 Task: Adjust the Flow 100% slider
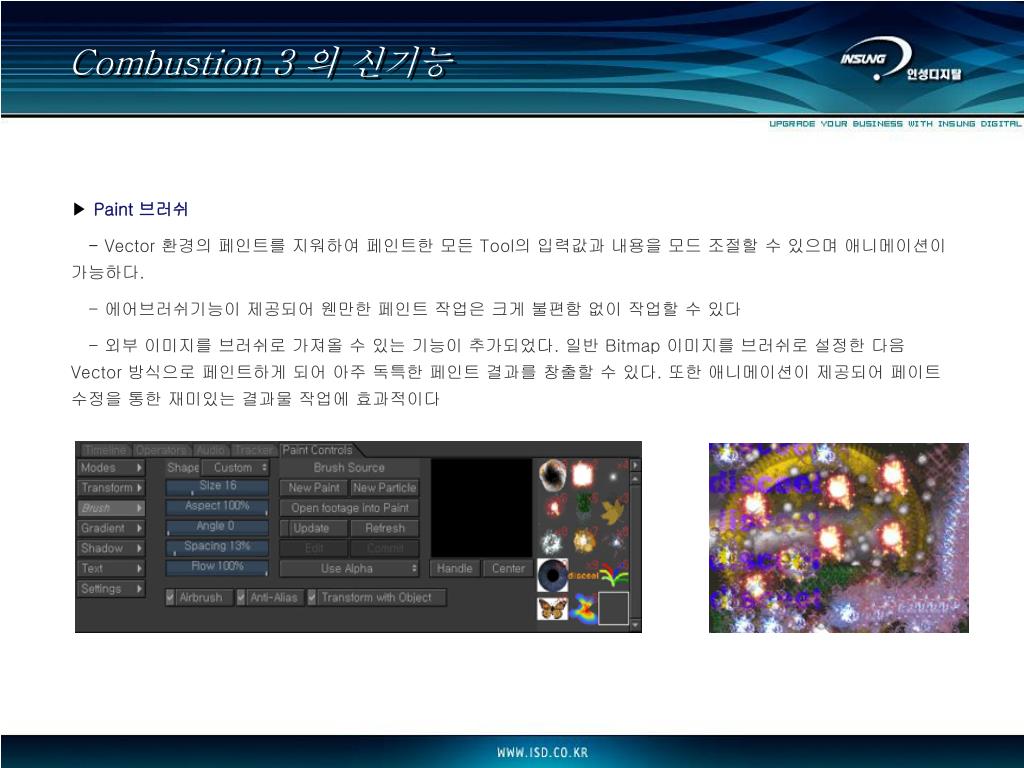click(x=217, y=568)
